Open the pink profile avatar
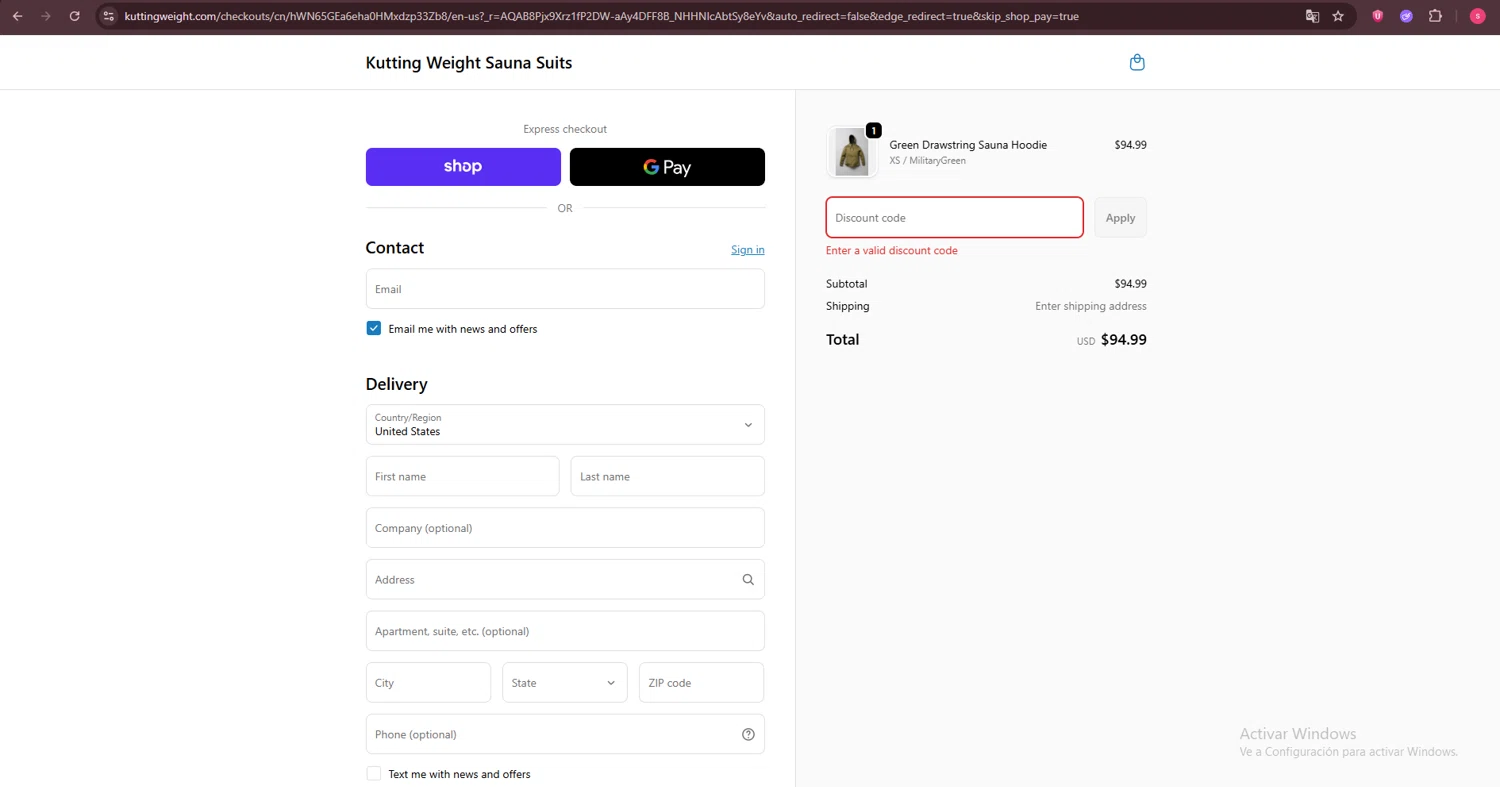The height and width of the screenshot is (787, 1500). click(x=1477, y=16)
